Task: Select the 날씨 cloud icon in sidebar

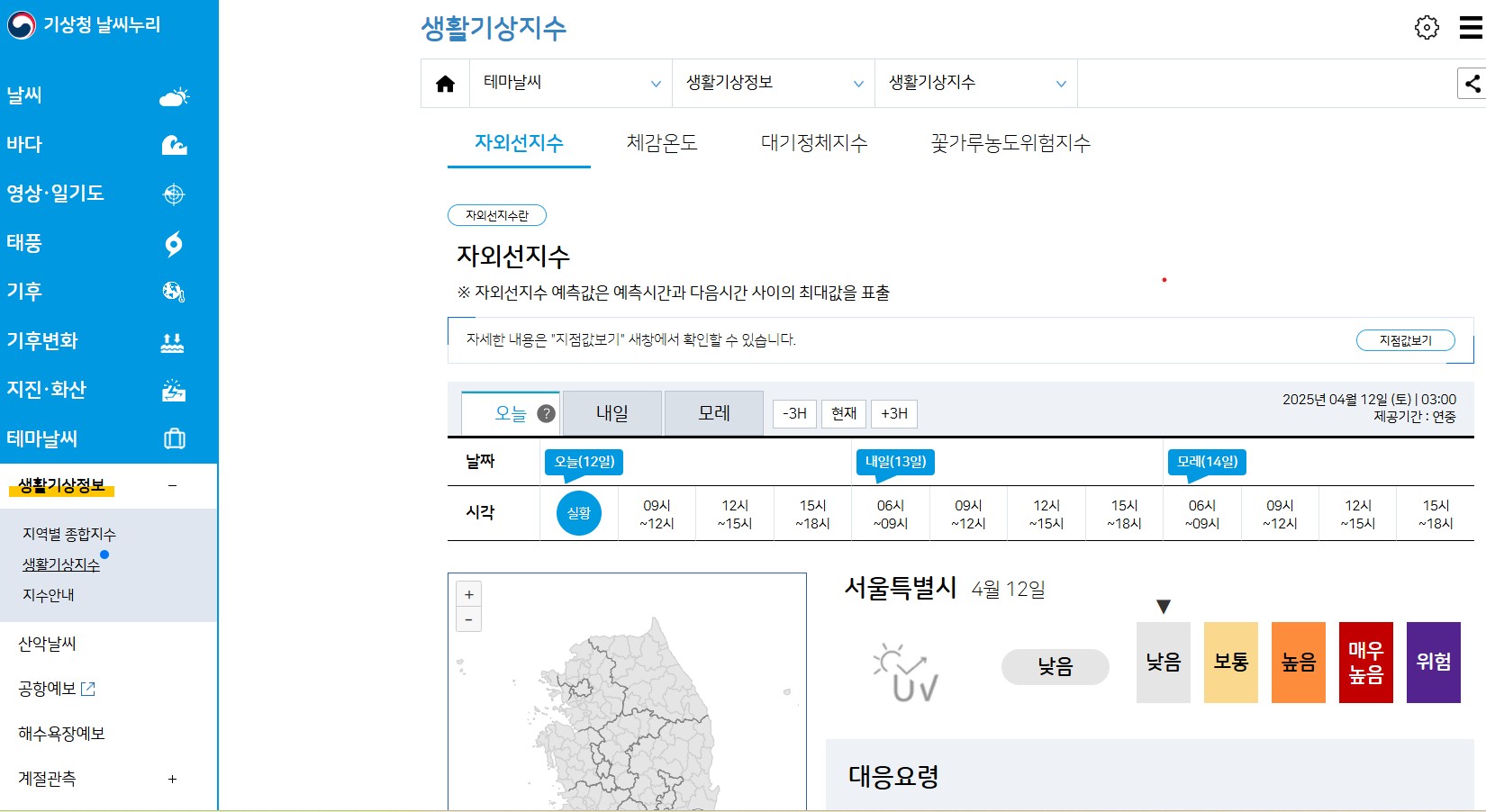Action: [174, 95]
